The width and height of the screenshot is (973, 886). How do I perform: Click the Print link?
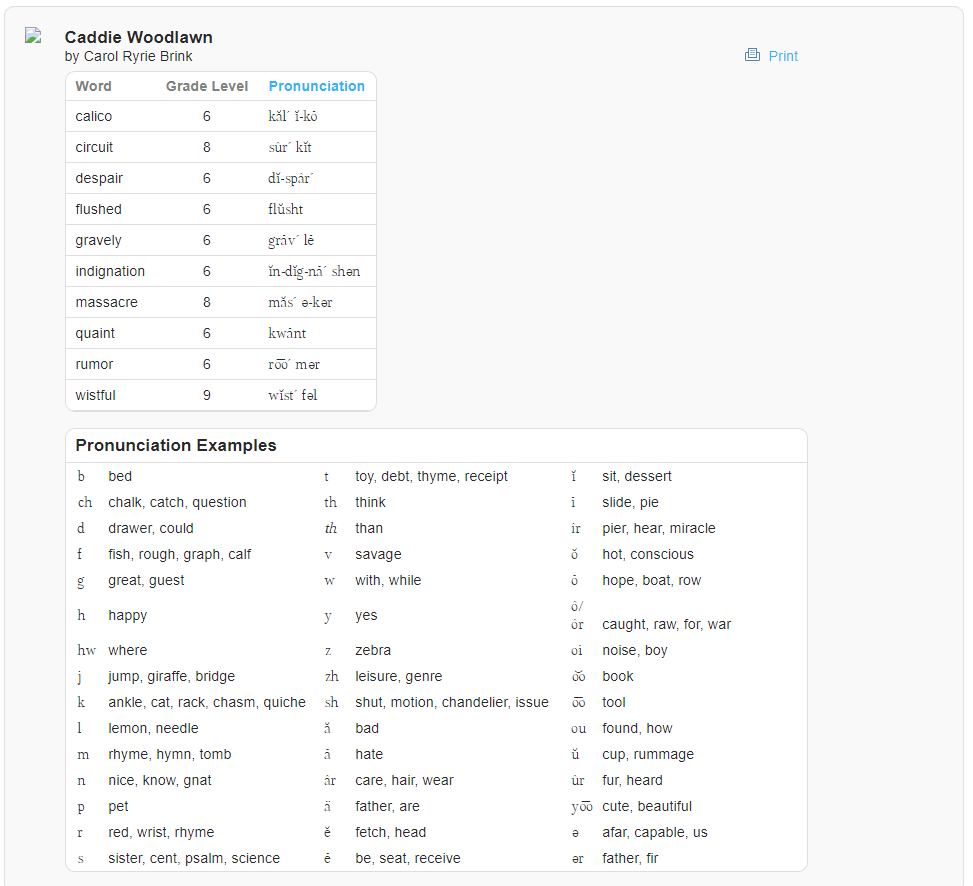point(783,56)
